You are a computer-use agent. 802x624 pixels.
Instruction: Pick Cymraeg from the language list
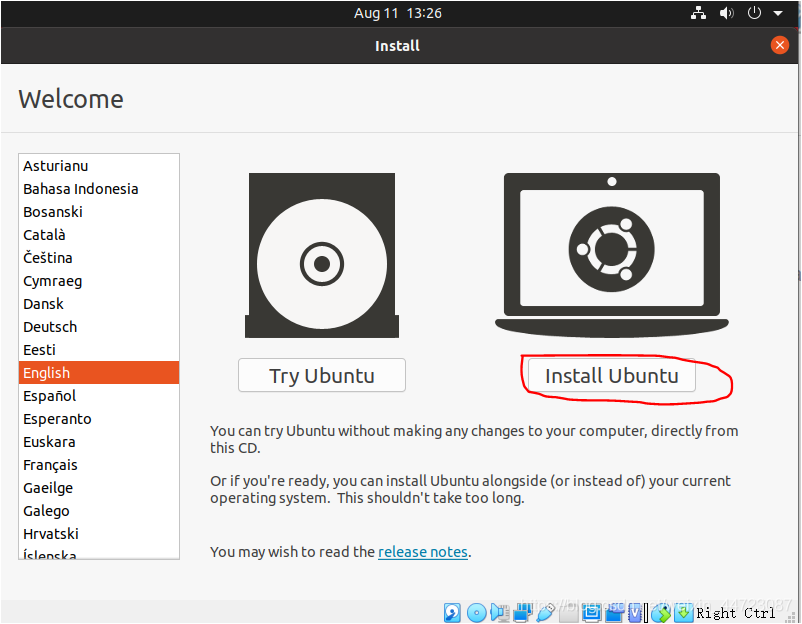[99, 281]
